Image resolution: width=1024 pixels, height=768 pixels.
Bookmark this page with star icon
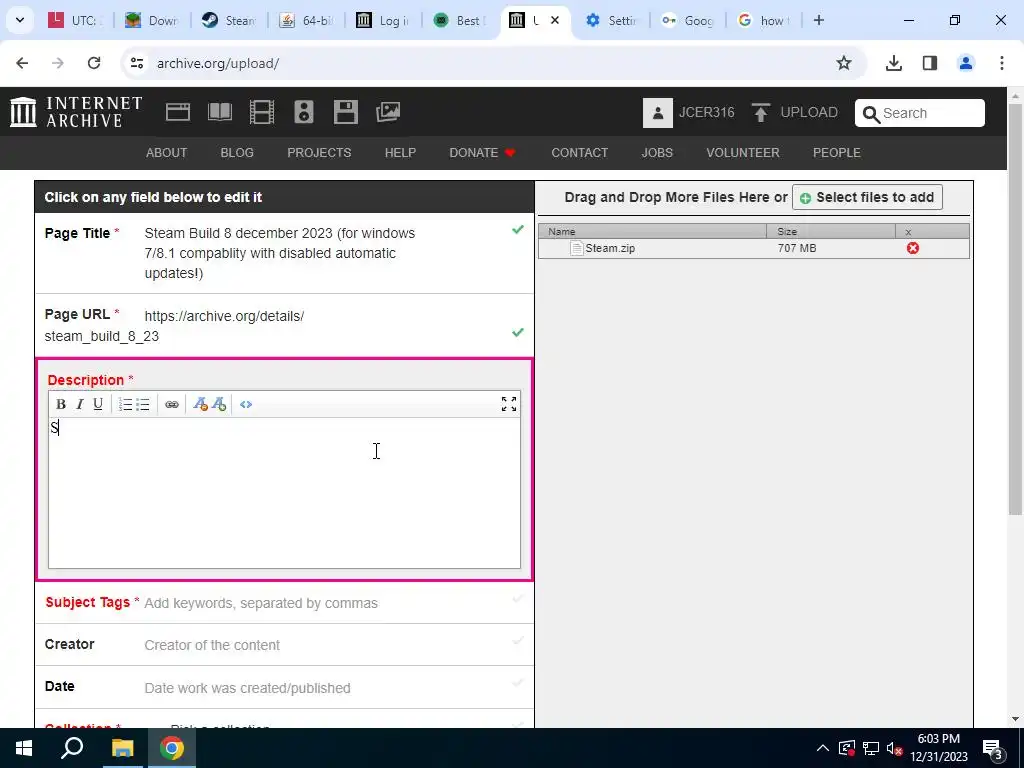pyautogui.click(x=844, y=63)
